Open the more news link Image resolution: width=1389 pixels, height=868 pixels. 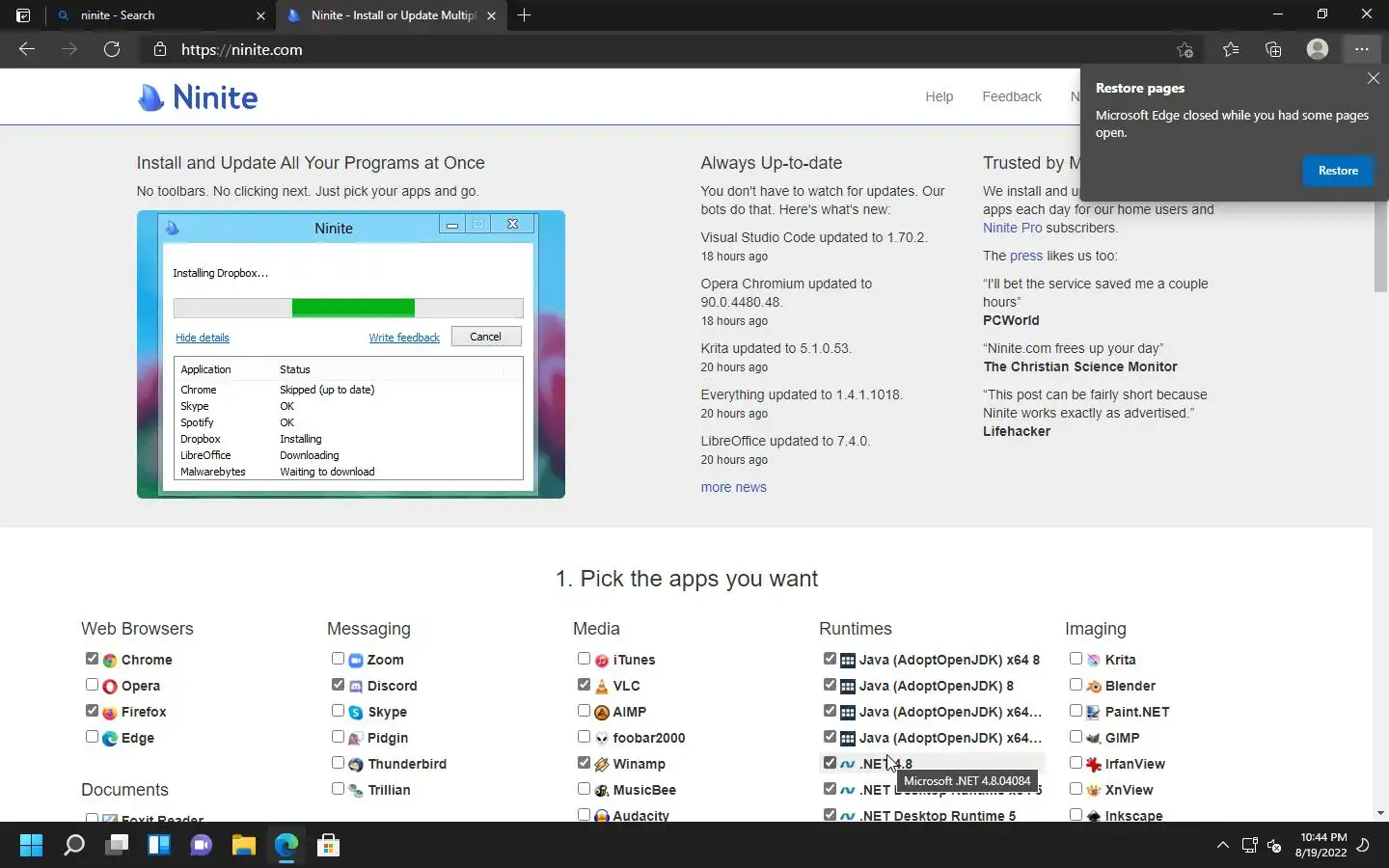point(733,487)
